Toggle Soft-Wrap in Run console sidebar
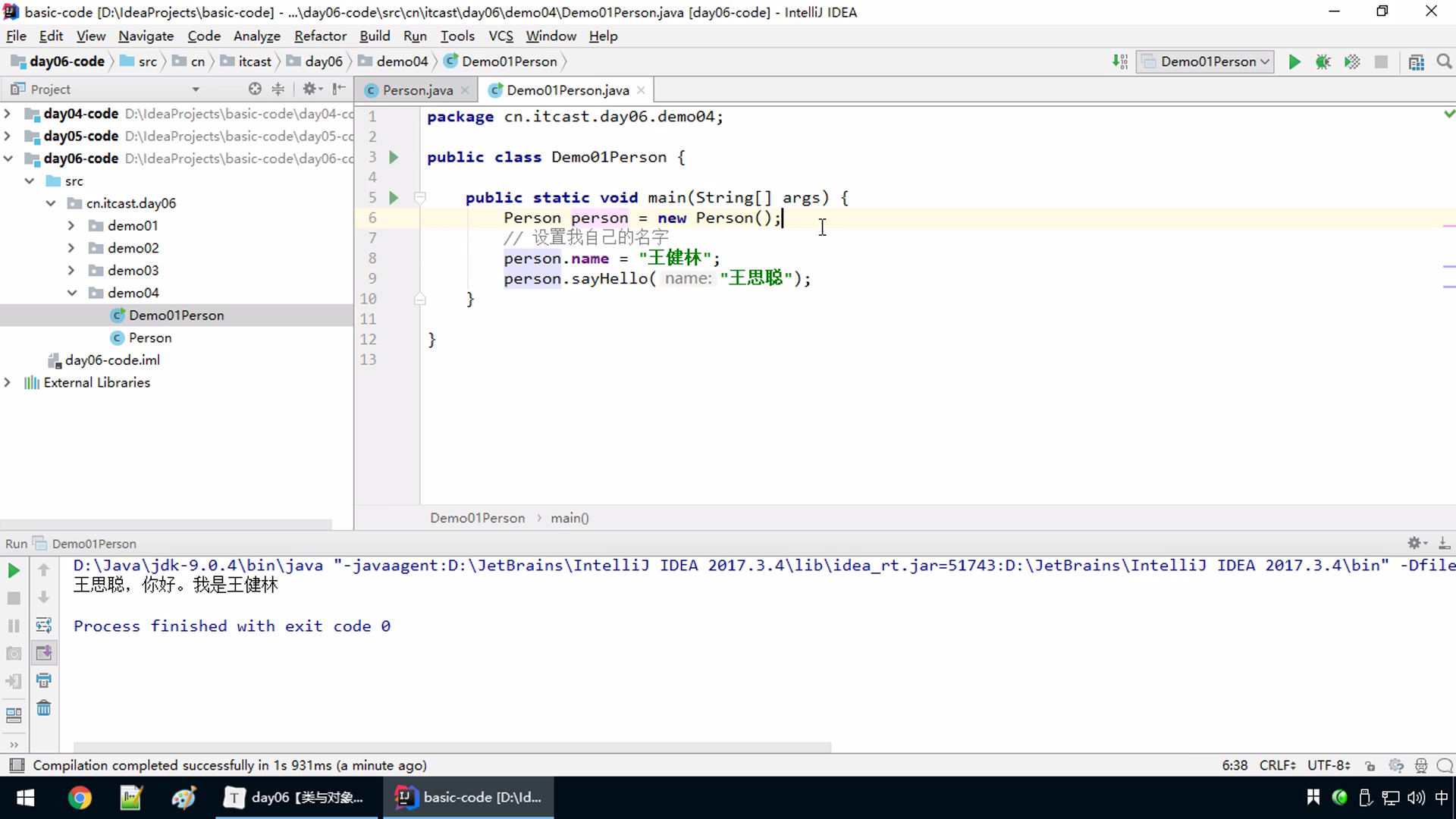This screenshot has height=819, width=1456. (x=44, y=626)
